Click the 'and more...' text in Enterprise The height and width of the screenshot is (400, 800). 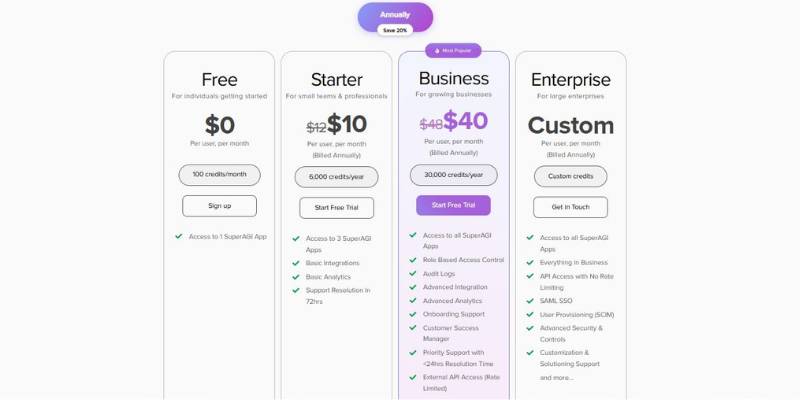coord(558,378)
